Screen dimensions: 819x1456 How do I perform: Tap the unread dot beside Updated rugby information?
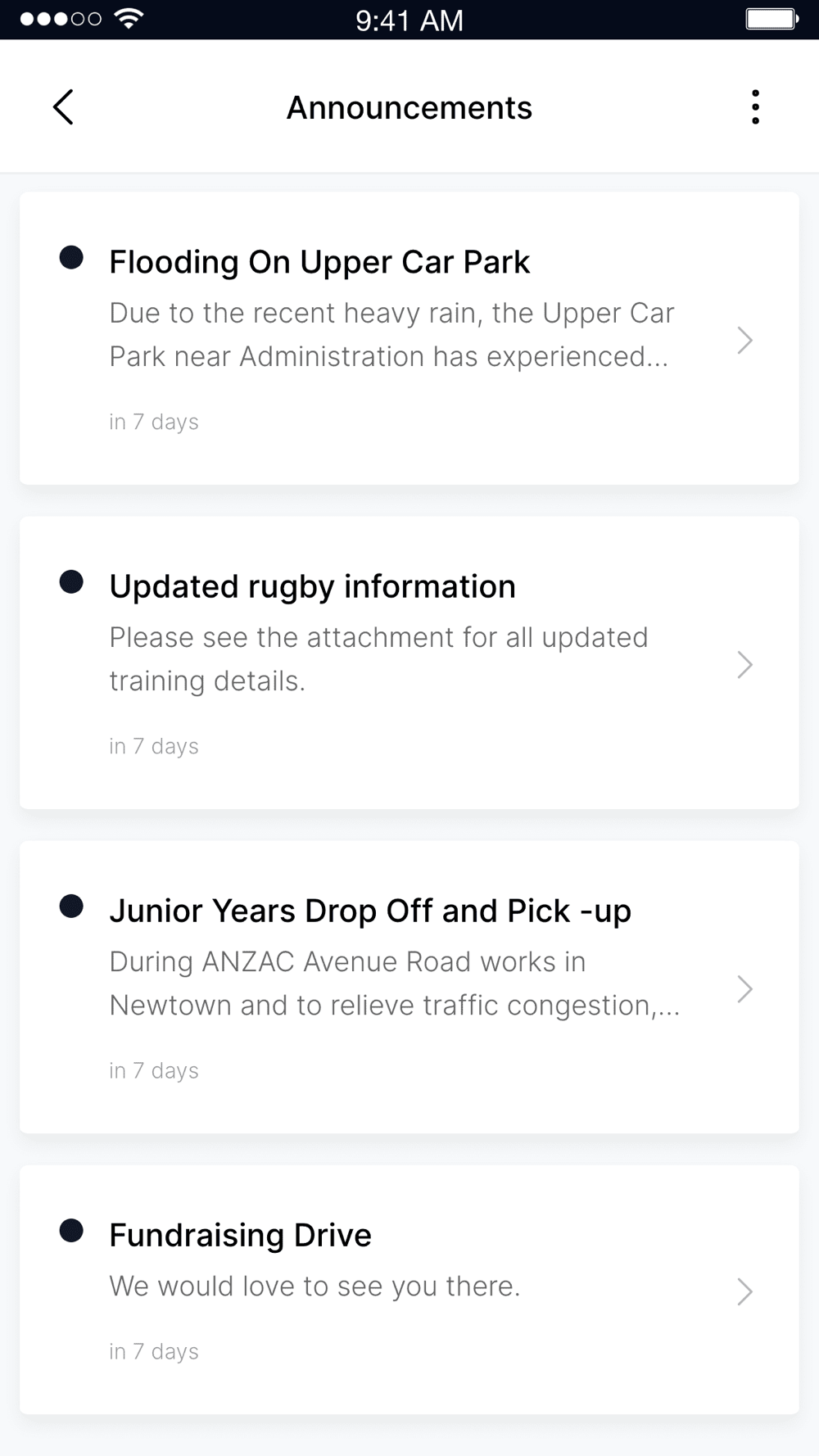[71, 582]
